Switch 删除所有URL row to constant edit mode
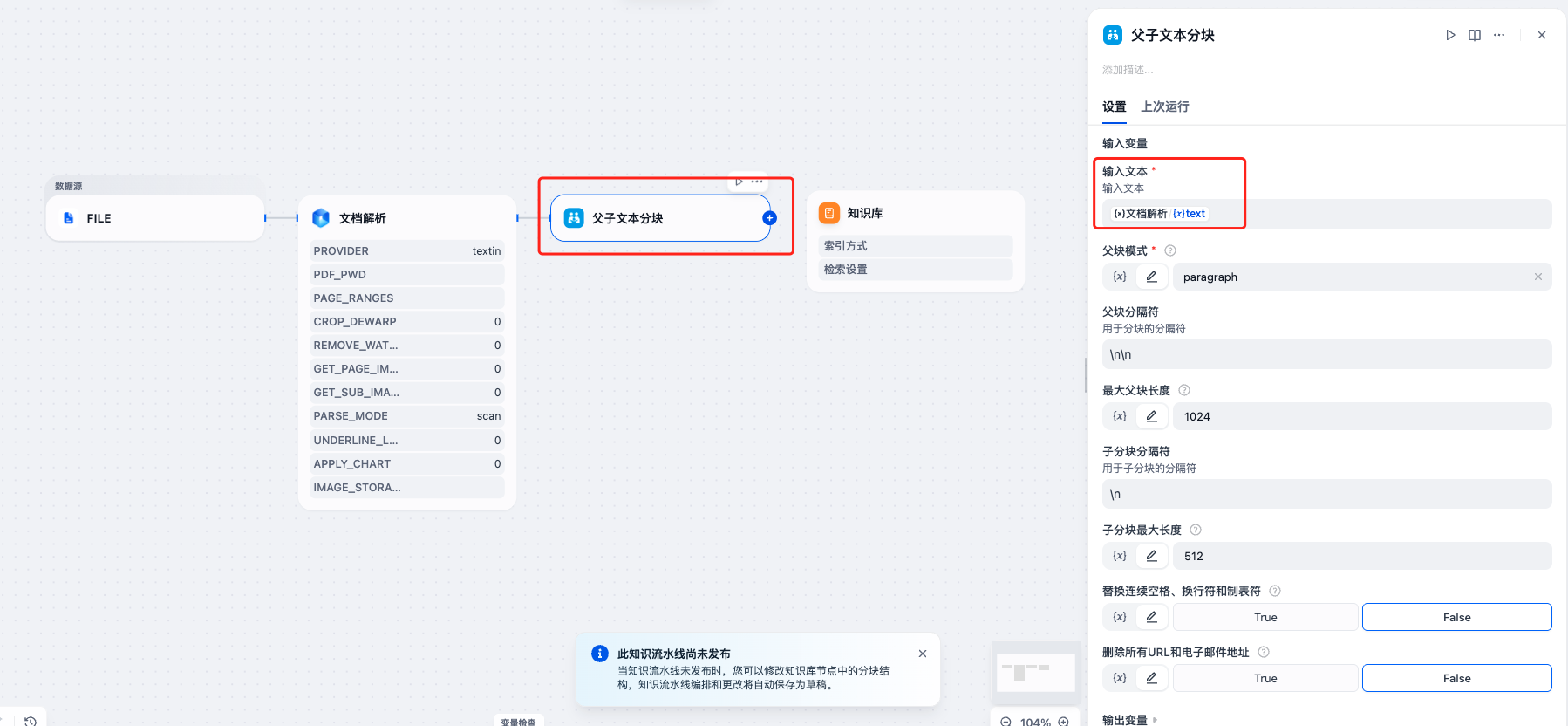The height and width of the screenshot is (726, 1568). [1152, 678]
